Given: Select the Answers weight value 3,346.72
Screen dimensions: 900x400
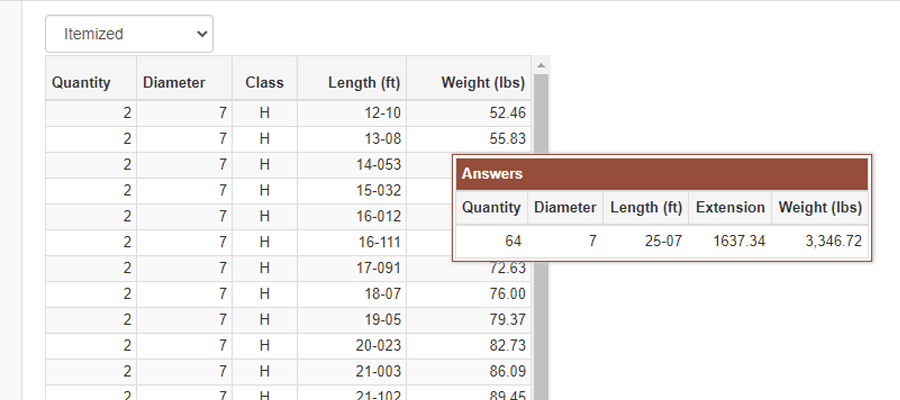Looking at the screenshot, I should coord(820,241).
